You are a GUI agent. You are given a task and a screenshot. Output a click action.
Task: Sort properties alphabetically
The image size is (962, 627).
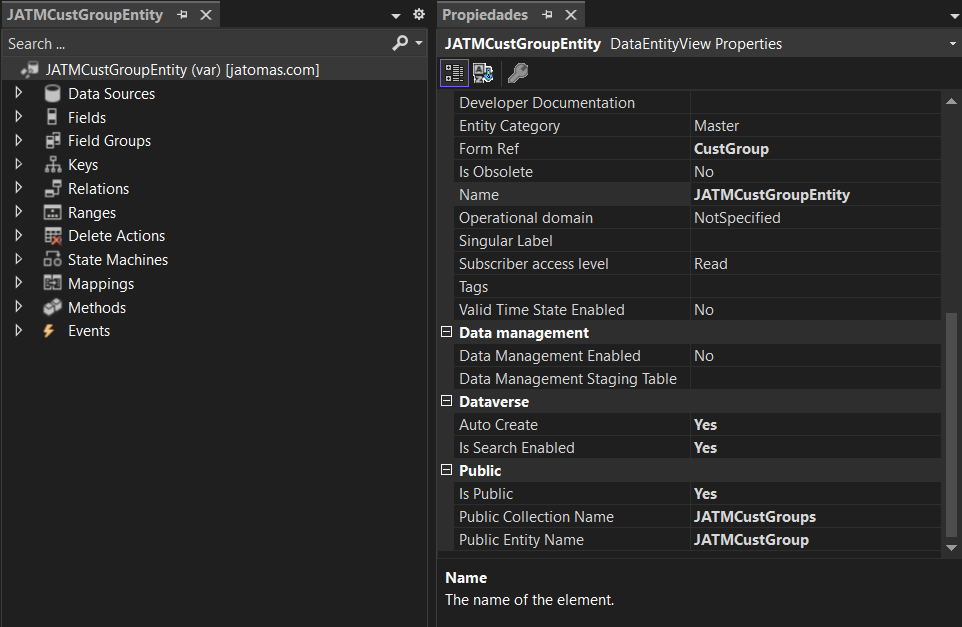click(x=483, y=73)
